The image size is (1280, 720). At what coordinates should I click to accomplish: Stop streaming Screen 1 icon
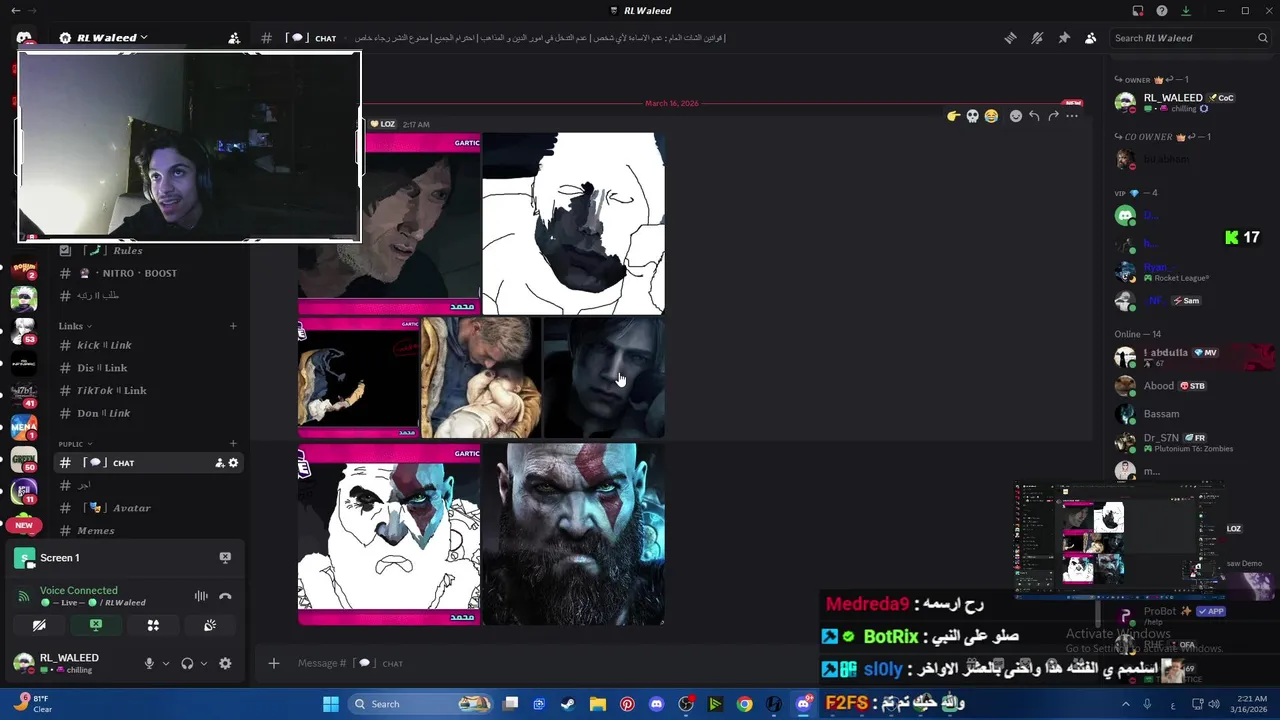coord(225,557)
